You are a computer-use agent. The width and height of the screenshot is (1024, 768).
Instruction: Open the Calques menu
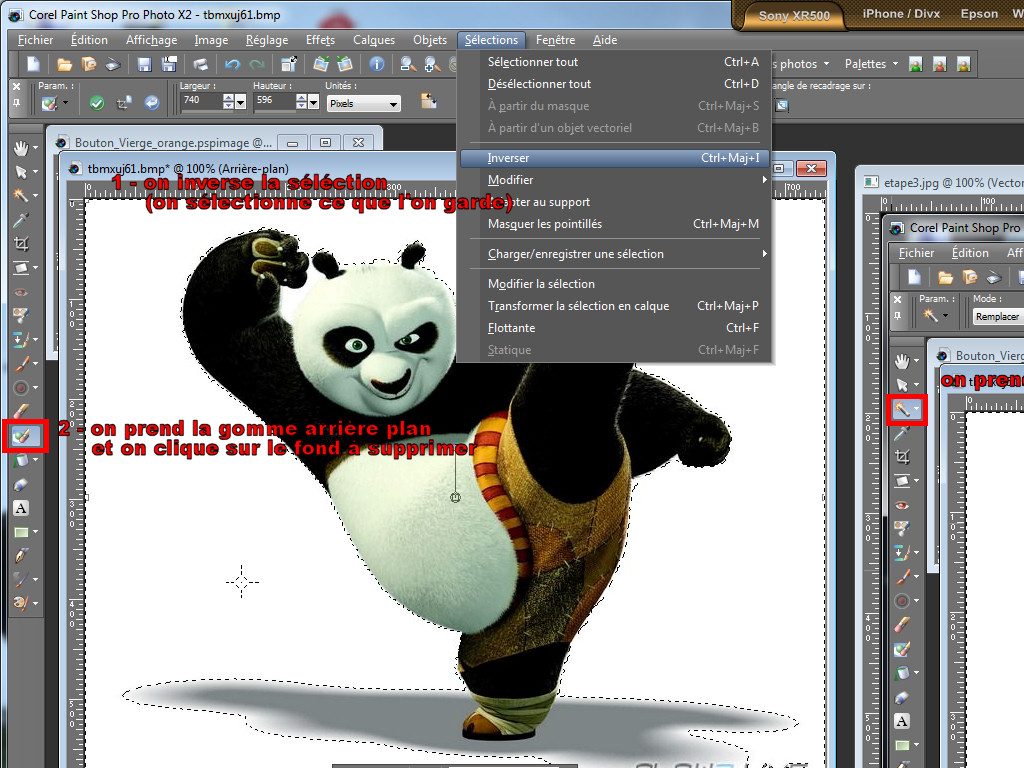(x=374, y=40)
